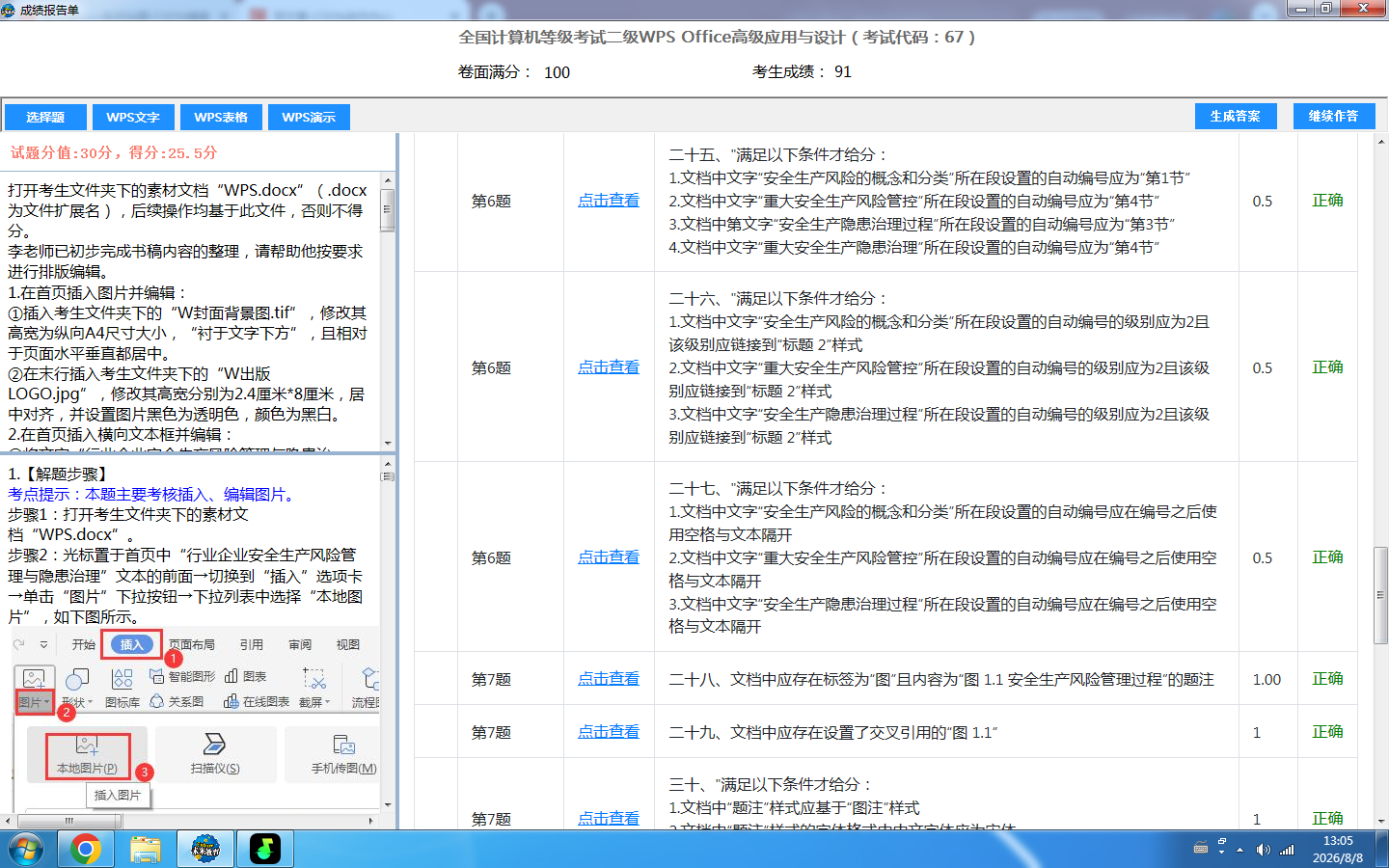Click the volume speaker tray icon

click(1263, 850)
